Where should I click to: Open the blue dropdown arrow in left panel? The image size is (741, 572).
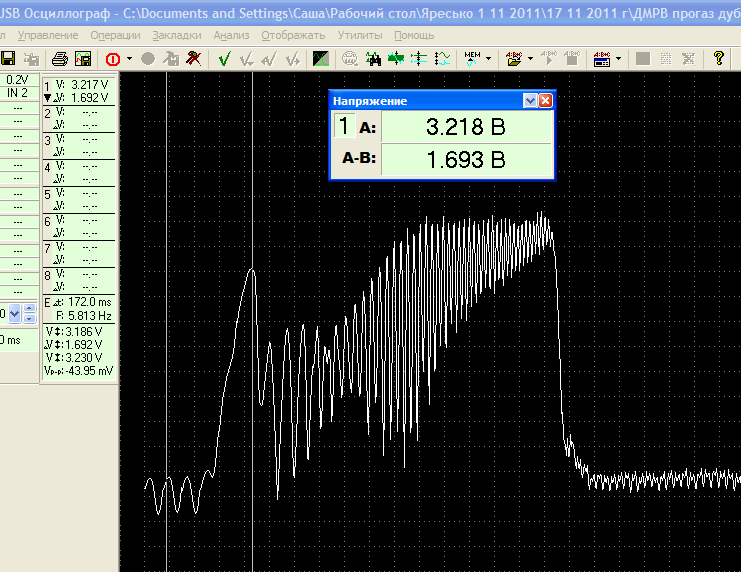click(x=15, y=313)
